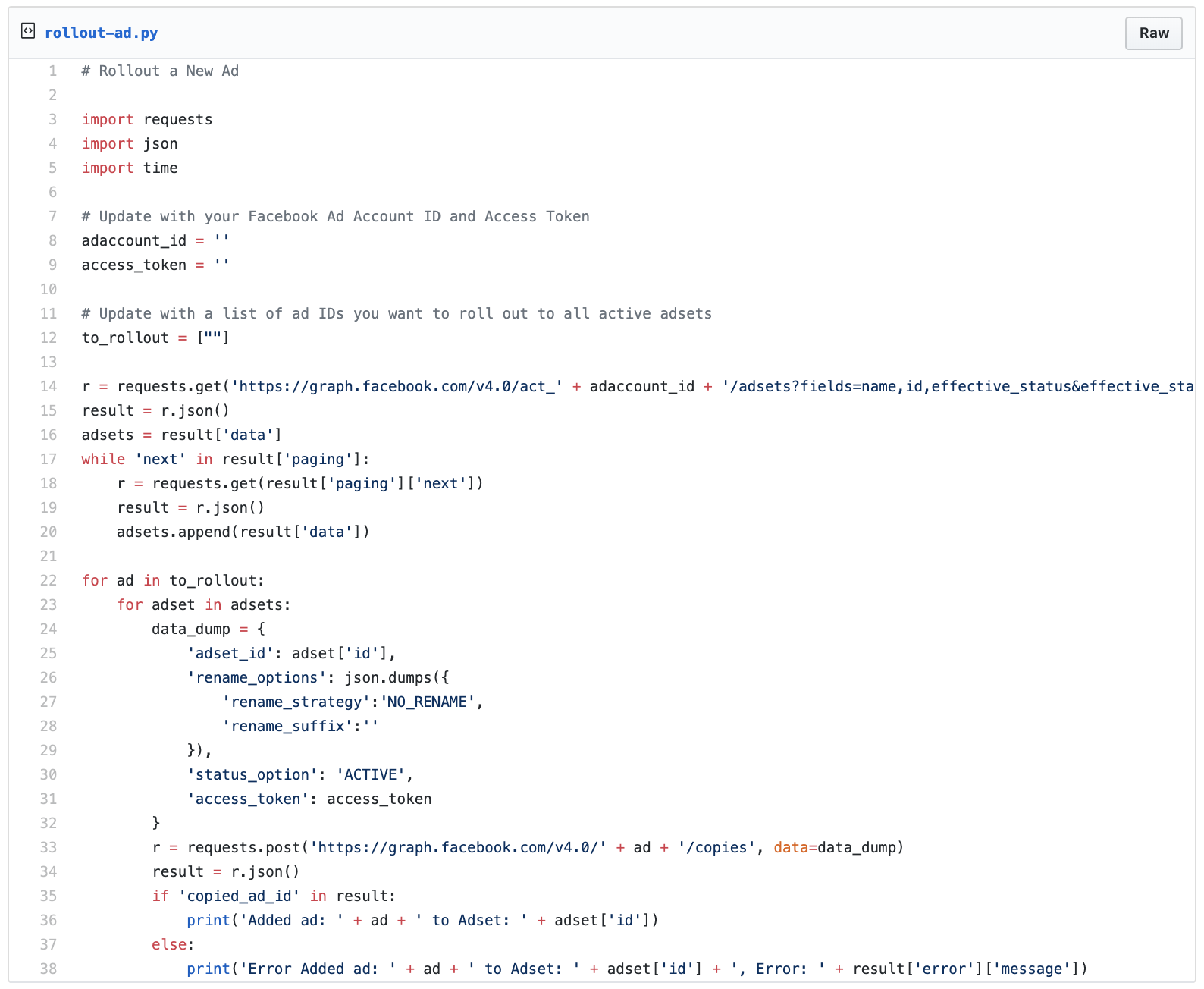1204x989 pixels.
Task: Select line number 14
Action: 49,386
